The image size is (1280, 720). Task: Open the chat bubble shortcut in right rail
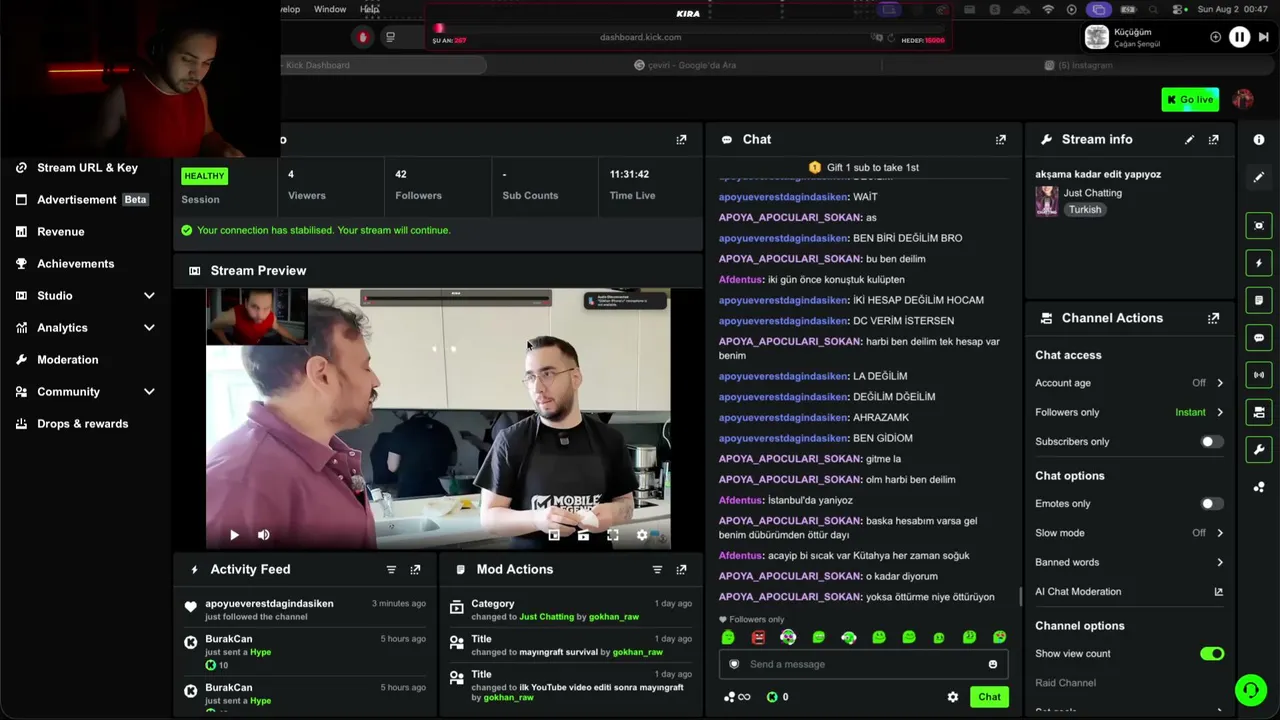point(1259,338)
